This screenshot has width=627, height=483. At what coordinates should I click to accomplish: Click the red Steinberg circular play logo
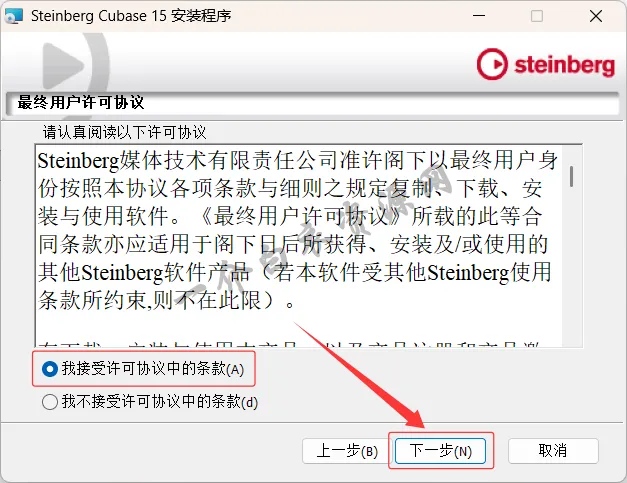tap(492, 64)
